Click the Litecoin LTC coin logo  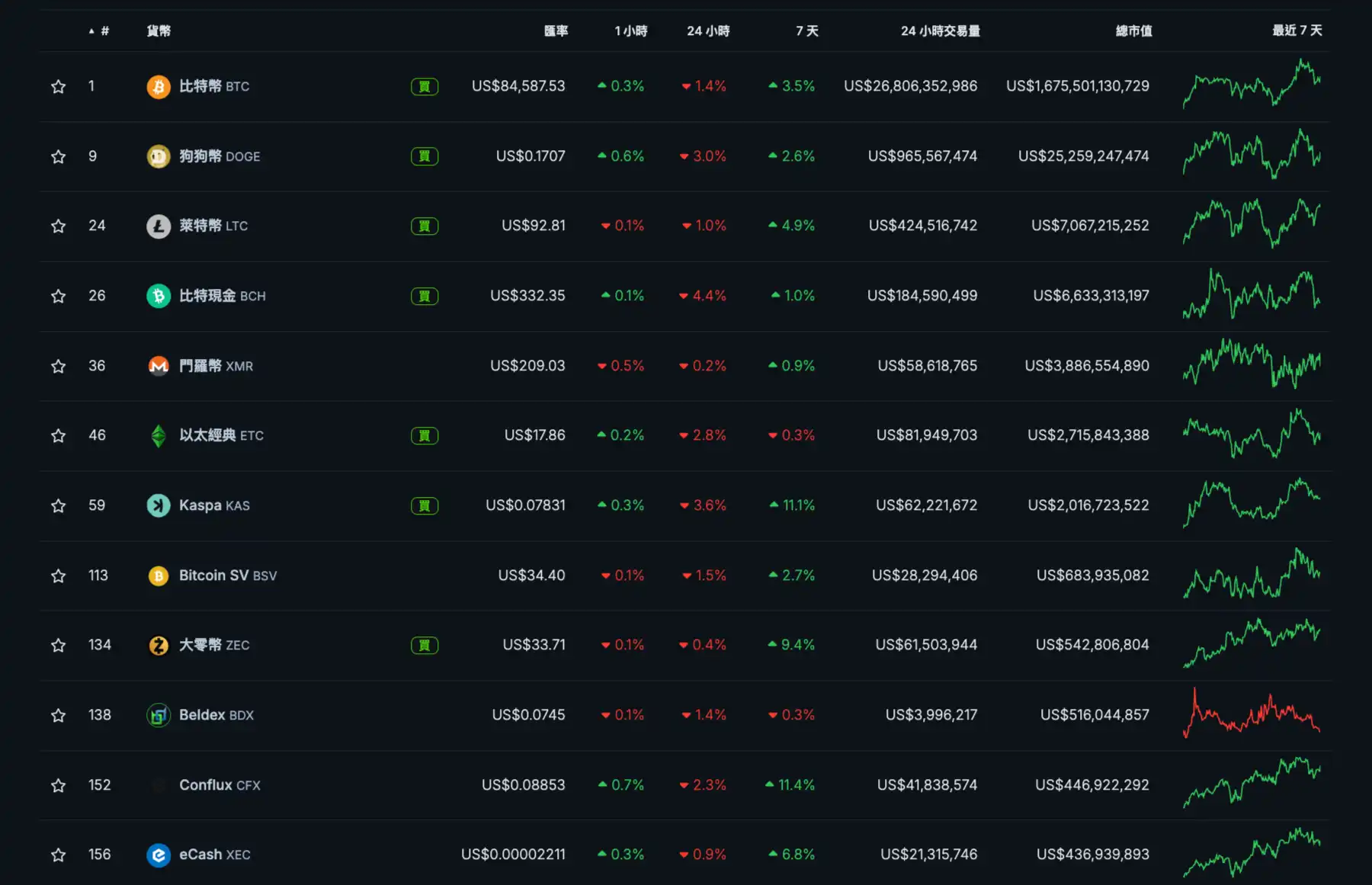click(x=158, y=226)
